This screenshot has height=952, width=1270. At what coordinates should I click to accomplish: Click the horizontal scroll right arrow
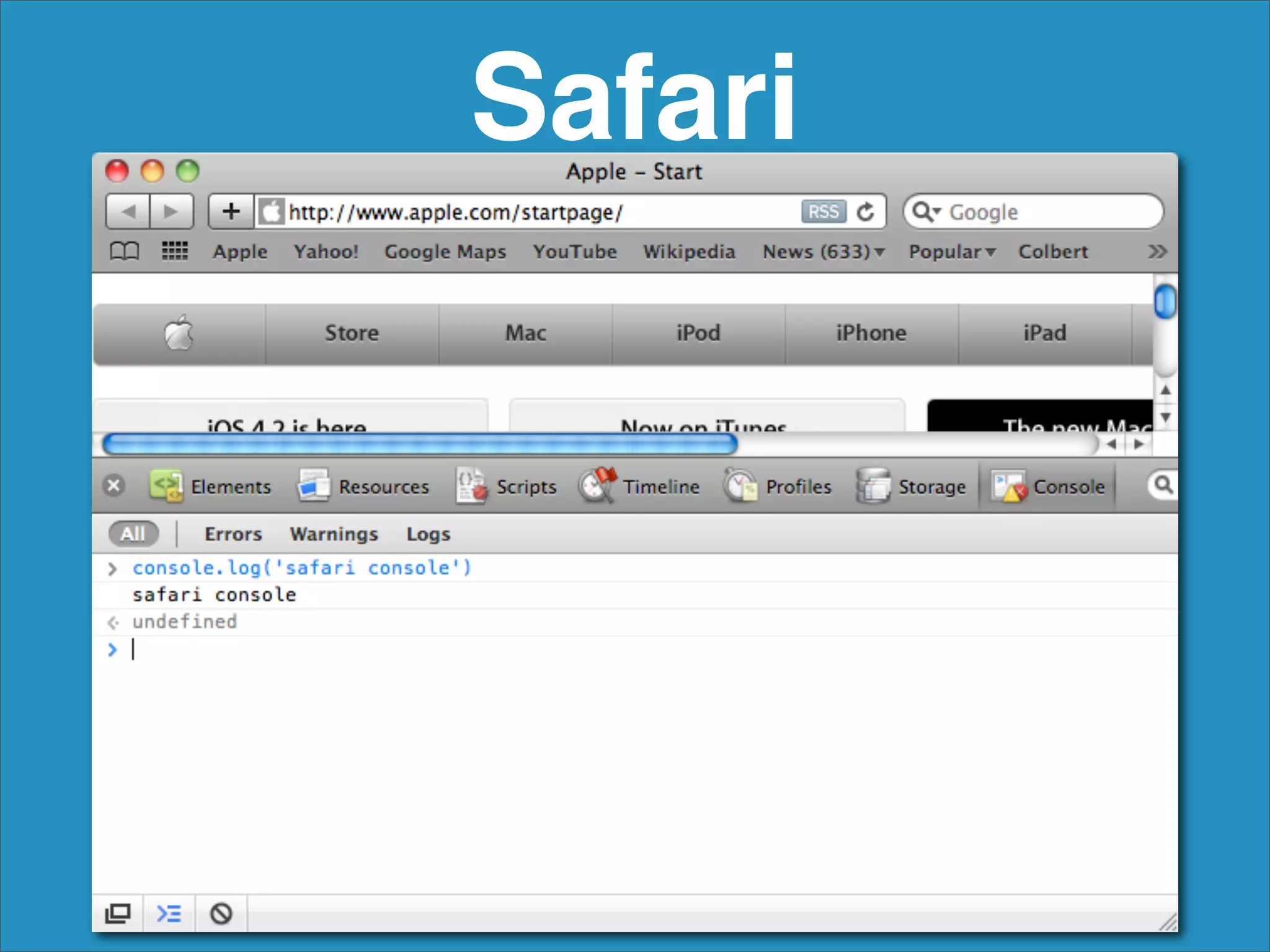1139,444
